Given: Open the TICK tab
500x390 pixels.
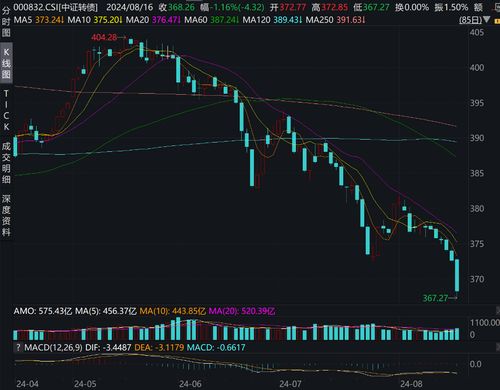Looking at the screenshot, I should click(6, 110).
